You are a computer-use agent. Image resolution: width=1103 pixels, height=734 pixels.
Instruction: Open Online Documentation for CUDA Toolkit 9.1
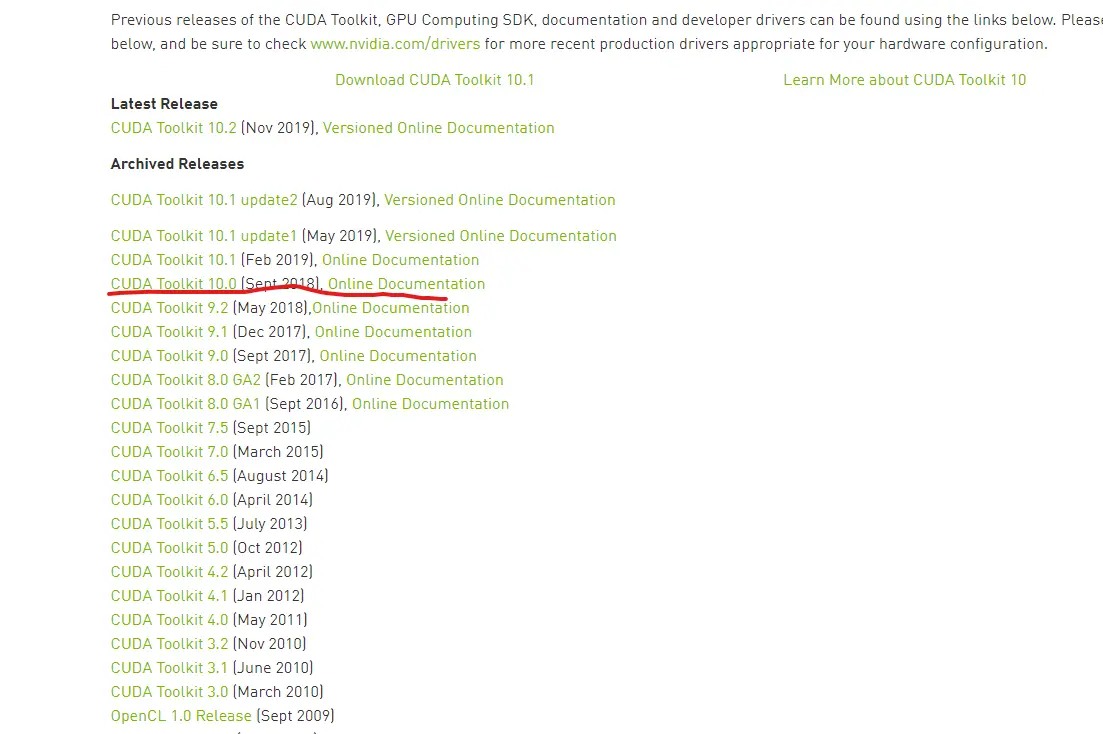[x=393, y=331]
